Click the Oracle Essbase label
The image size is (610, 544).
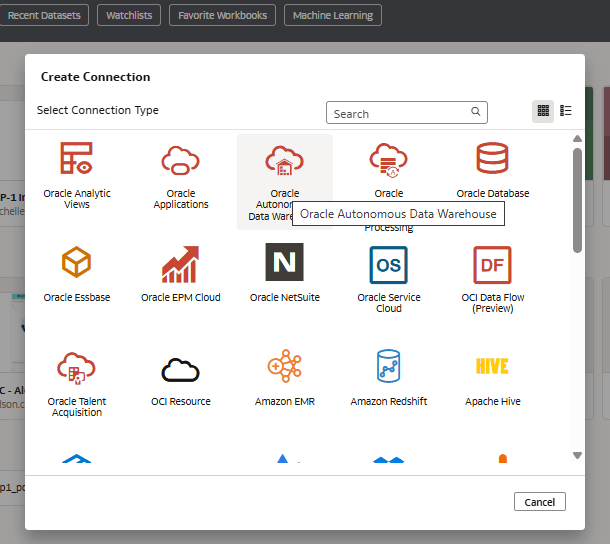(x=77, y=297)
